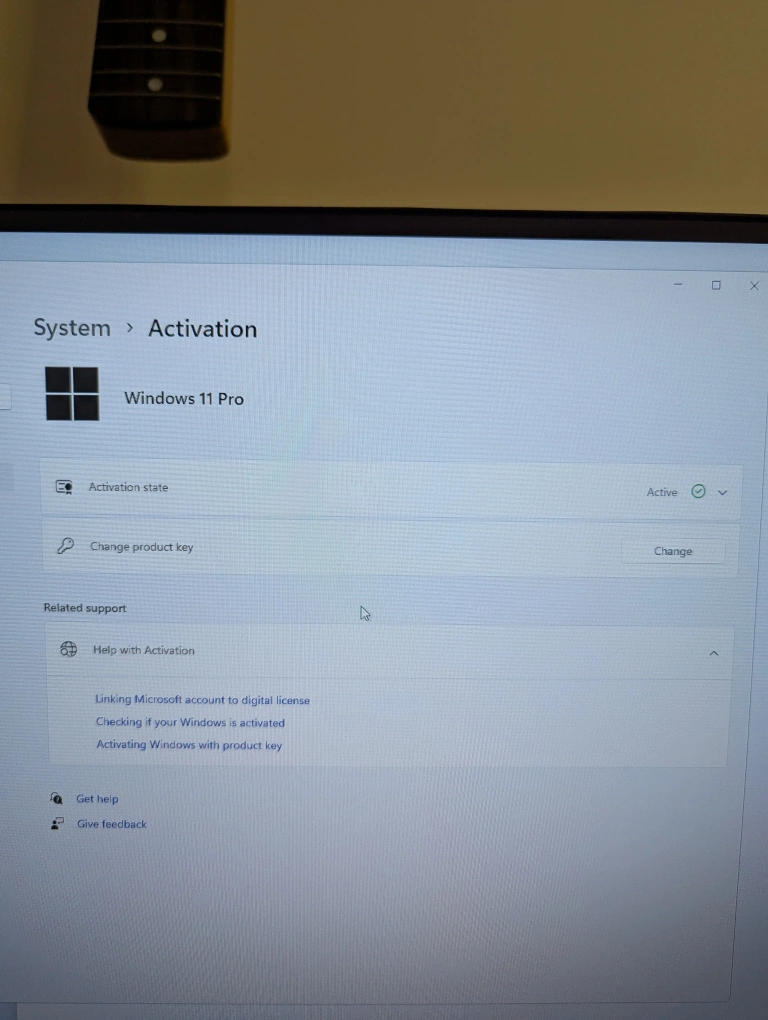Open the Give feedback link
The image size is (768, 1020).
(x=112, y=824)
